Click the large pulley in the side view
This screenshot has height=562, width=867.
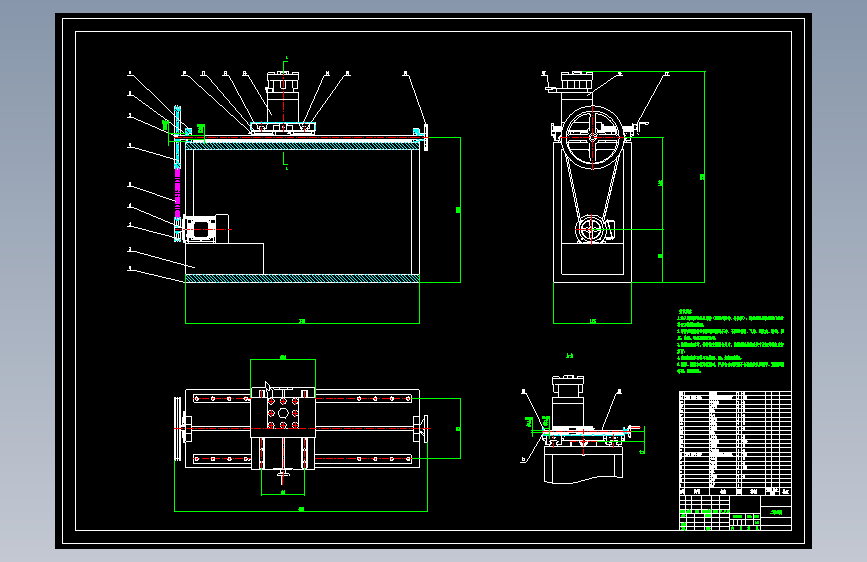[x=592, y=138]
